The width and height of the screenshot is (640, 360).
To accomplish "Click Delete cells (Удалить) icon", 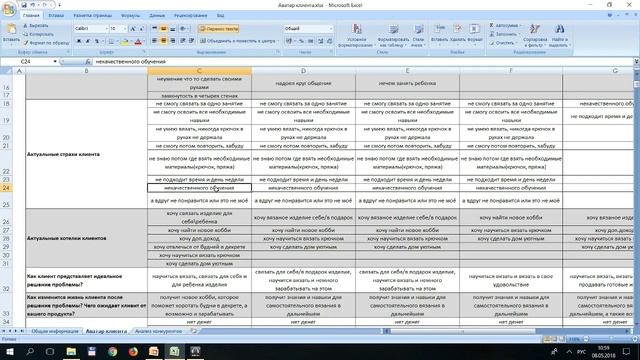I will pyautogui.click(x=458, y=33).
